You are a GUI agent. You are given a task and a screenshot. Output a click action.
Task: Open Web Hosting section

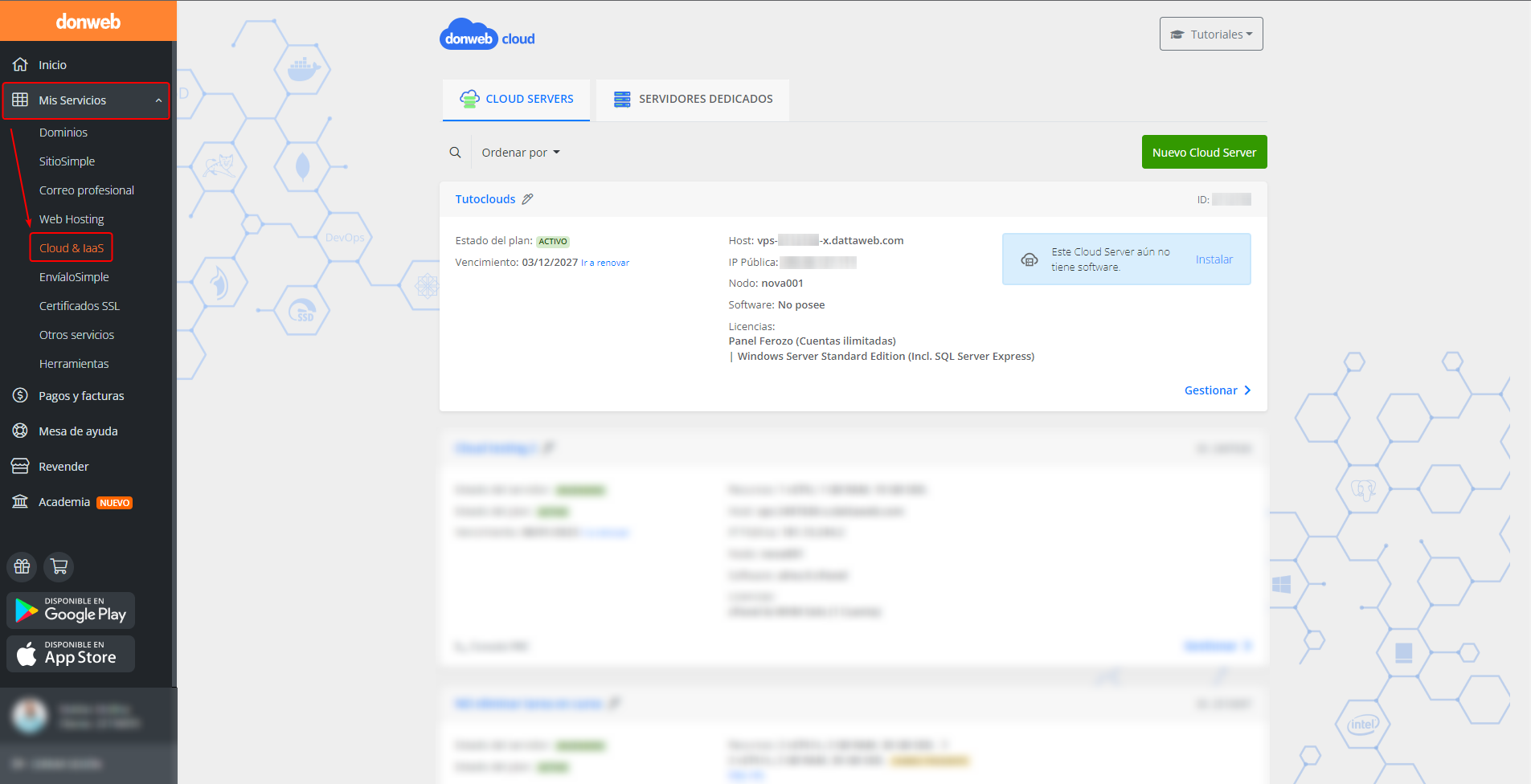(x=72, y=219)
